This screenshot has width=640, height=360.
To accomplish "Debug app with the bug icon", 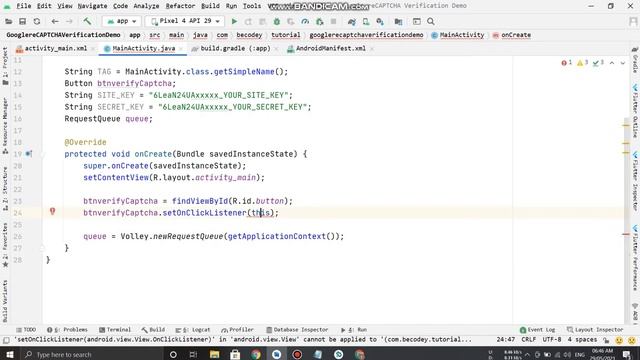I will pyautogui.click(x=277, y=21).
